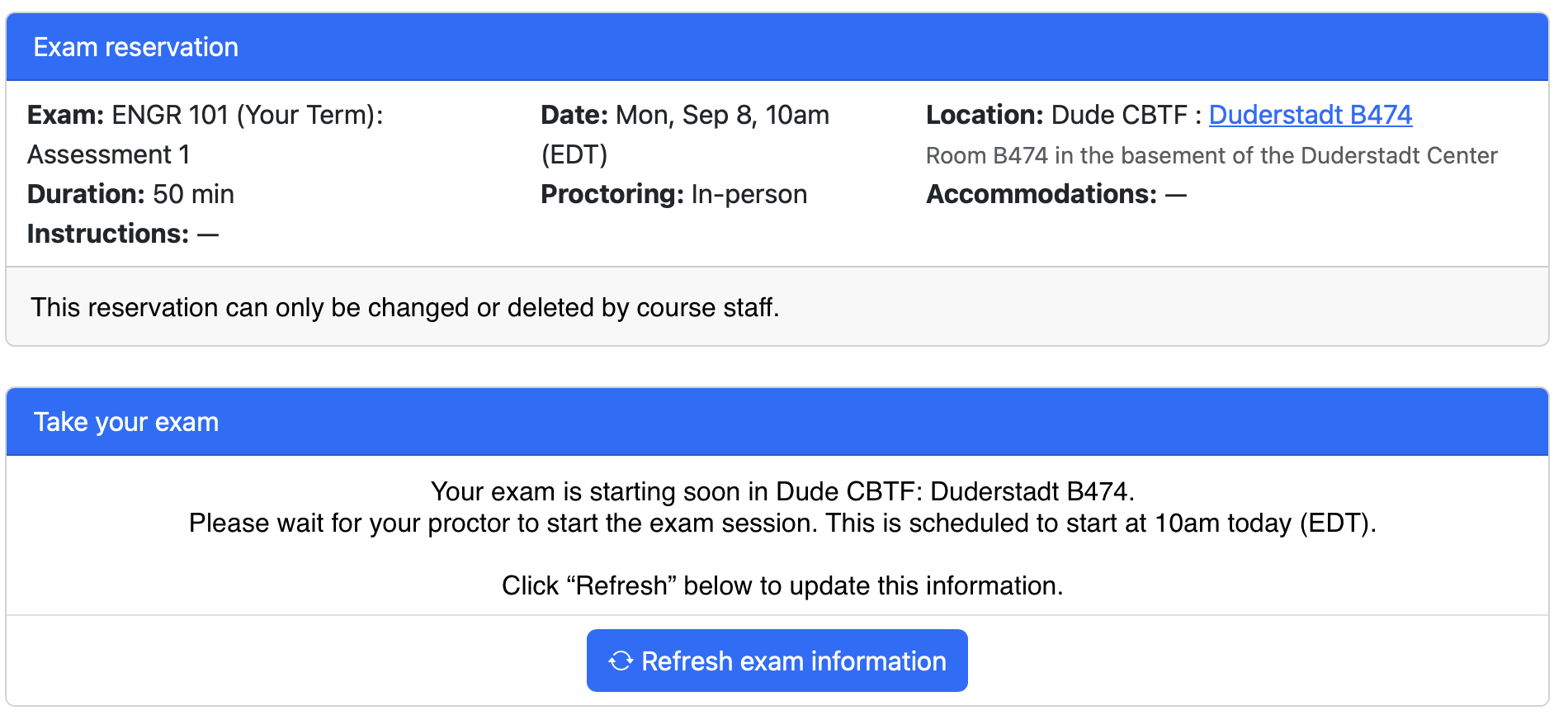Image resolution: width=1568 pixels, height=720 pixels.
Task: Click the Take your exam panel header
Action: click(x=777, y=422)
